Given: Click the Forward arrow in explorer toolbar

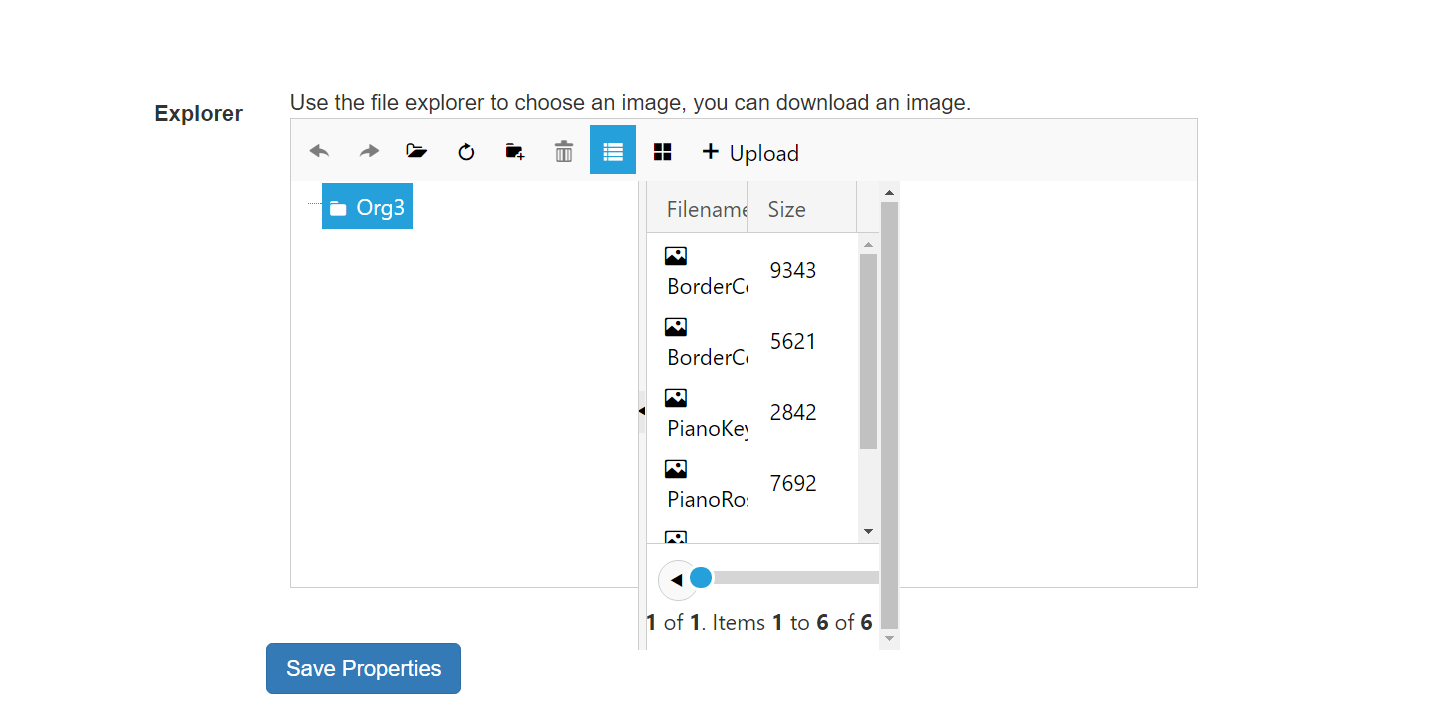Looking at the screenshot, I should pos(369,151).
